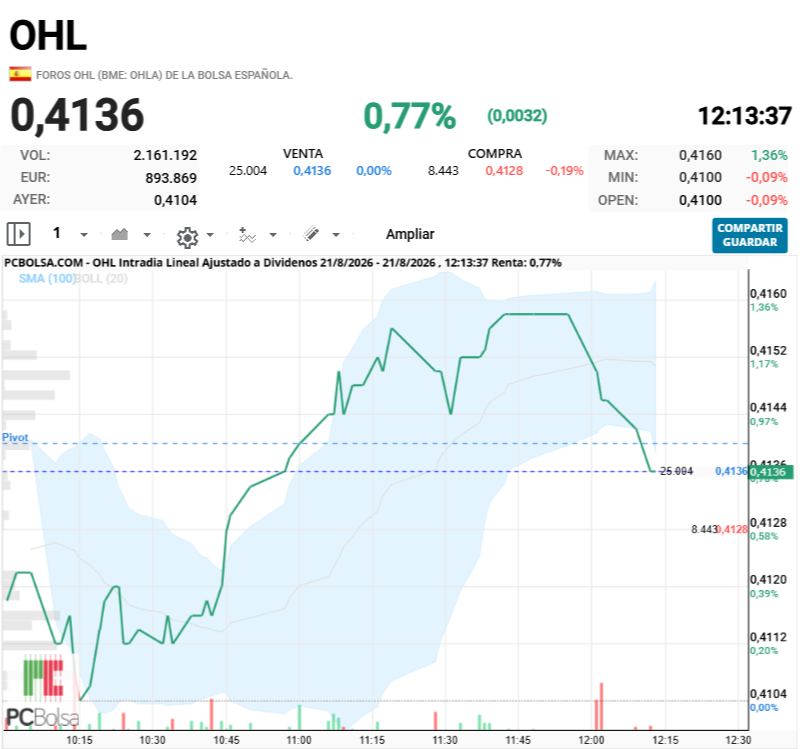The height and width of the screenshot is (749, 800).
Task: Click the 0,77% change value
Action: pyautogui.click(x=410, y=116)
